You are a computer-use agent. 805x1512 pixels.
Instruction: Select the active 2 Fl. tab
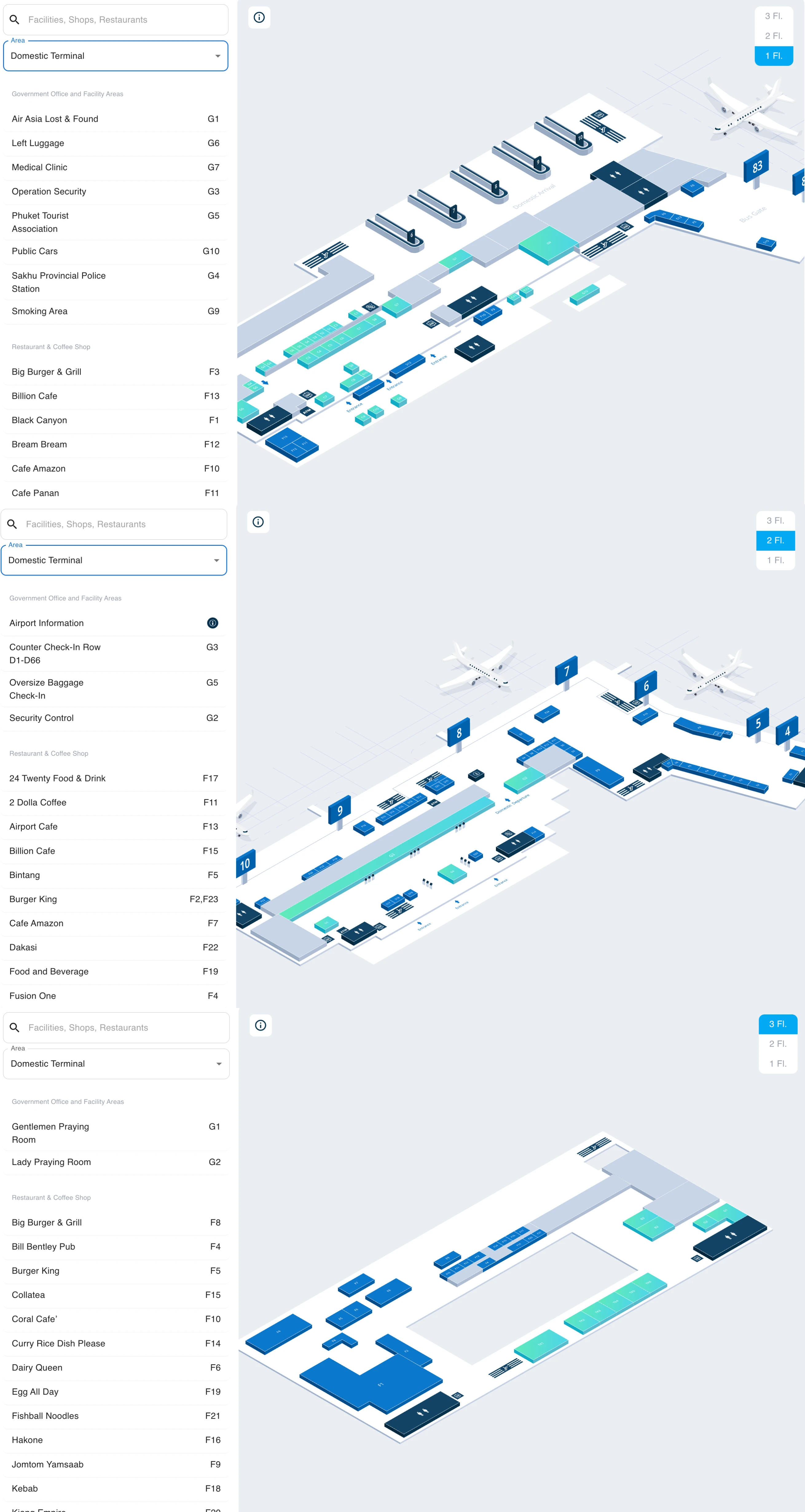point(775,541)
